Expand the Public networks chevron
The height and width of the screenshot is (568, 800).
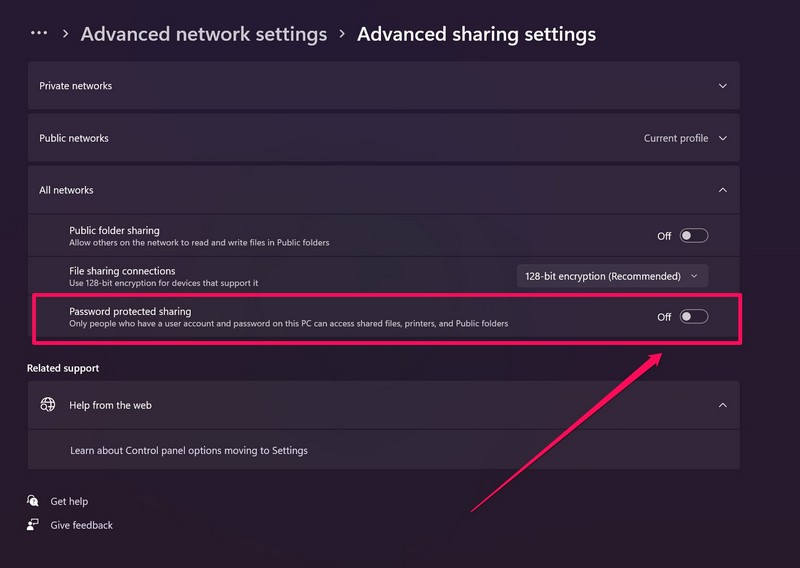pos(723,138)
